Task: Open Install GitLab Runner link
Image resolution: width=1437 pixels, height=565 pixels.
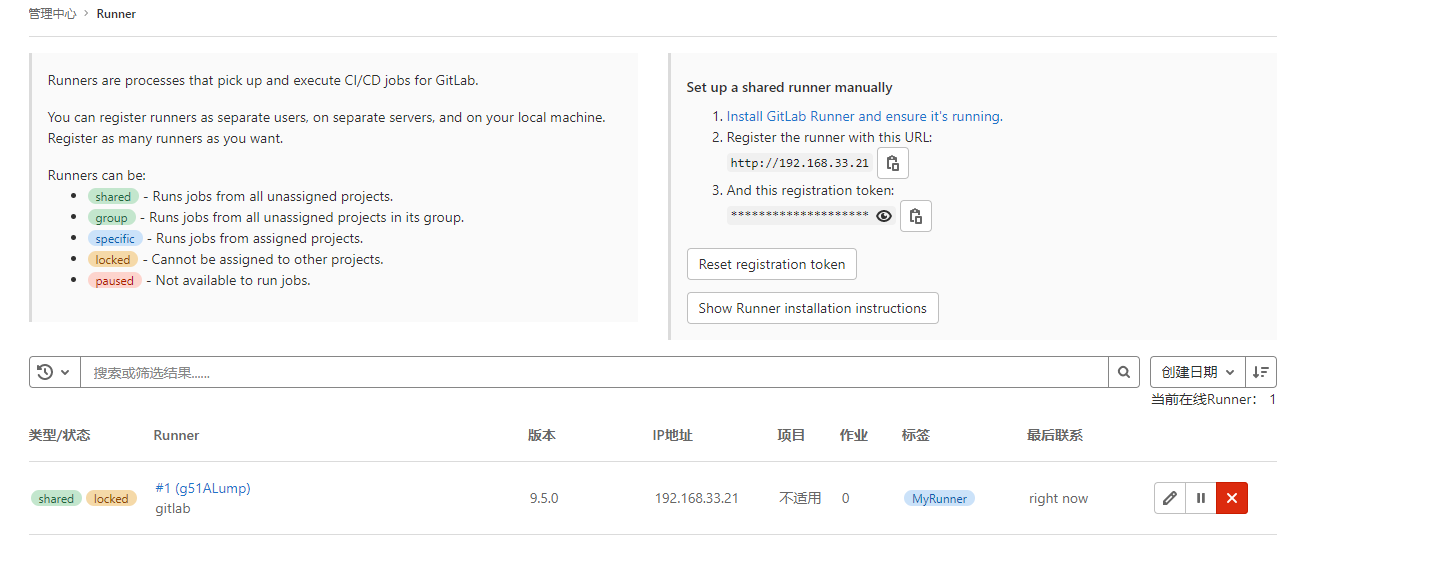Action: point(864,116)
